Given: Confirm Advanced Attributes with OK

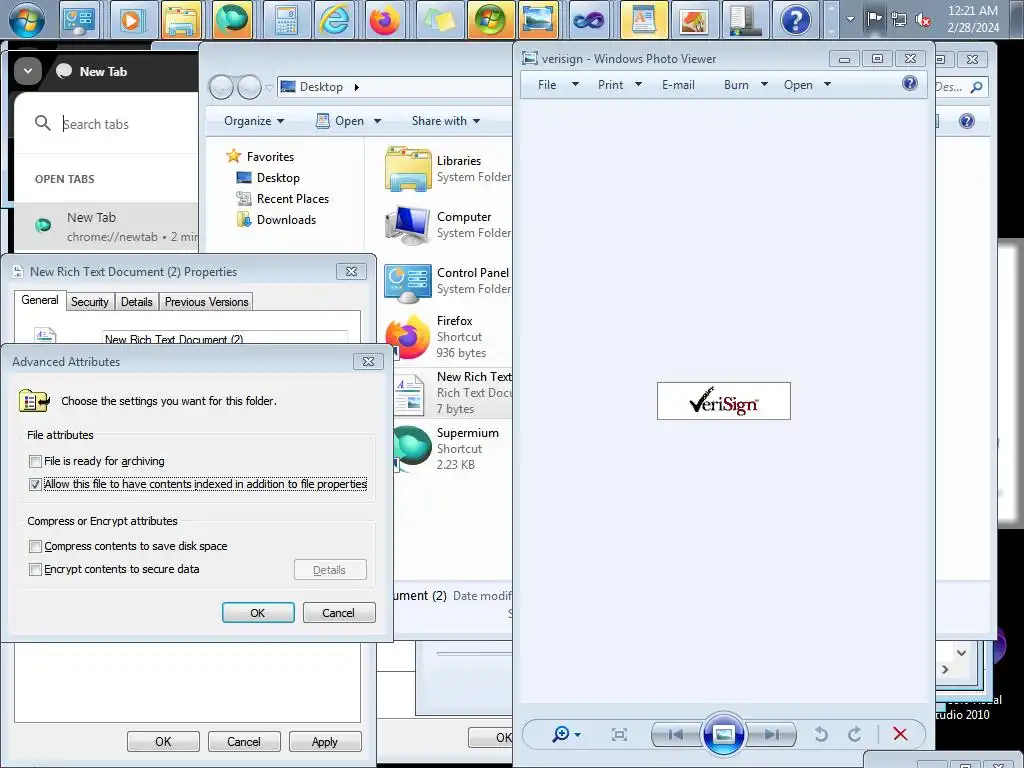Looking at the screenshot, I should (x=258, y=613).
